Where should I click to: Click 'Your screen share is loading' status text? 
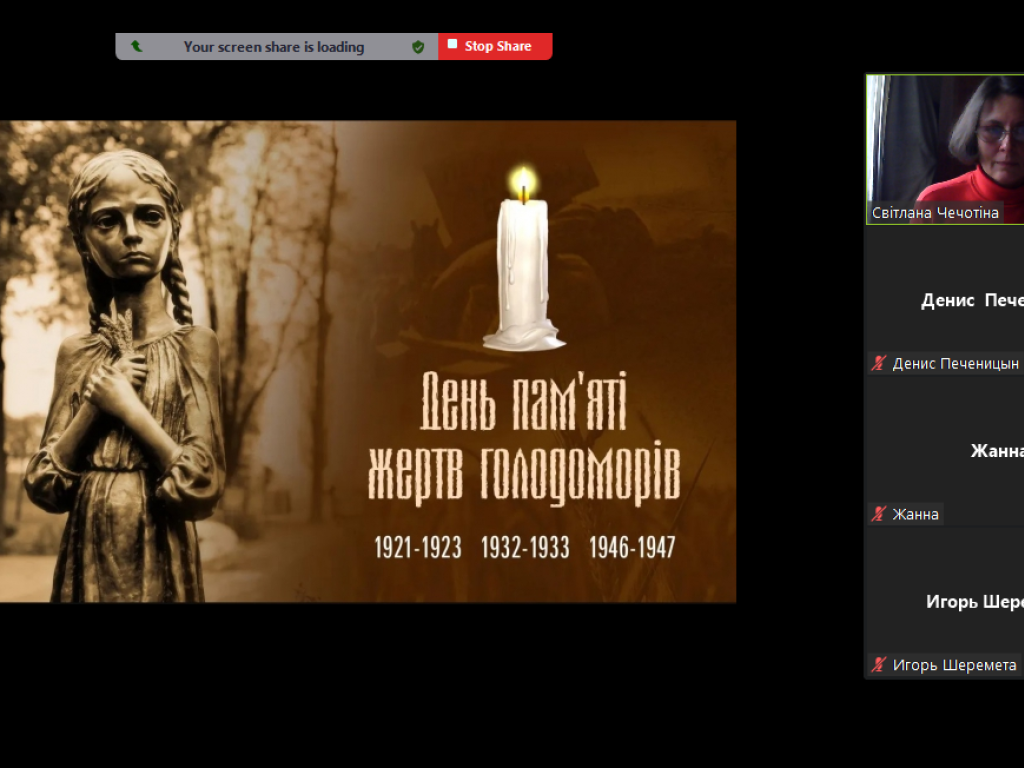(273, 46)
